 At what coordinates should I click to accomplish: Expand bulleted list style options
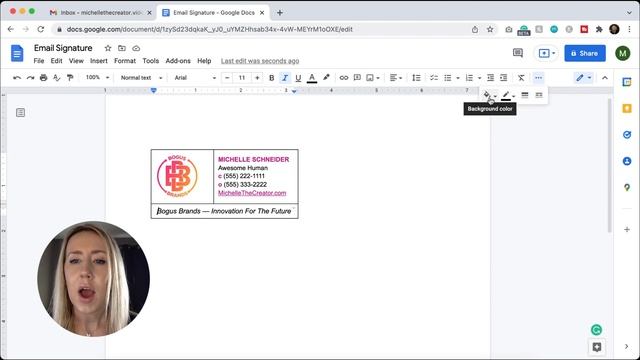tap(458, 78)
